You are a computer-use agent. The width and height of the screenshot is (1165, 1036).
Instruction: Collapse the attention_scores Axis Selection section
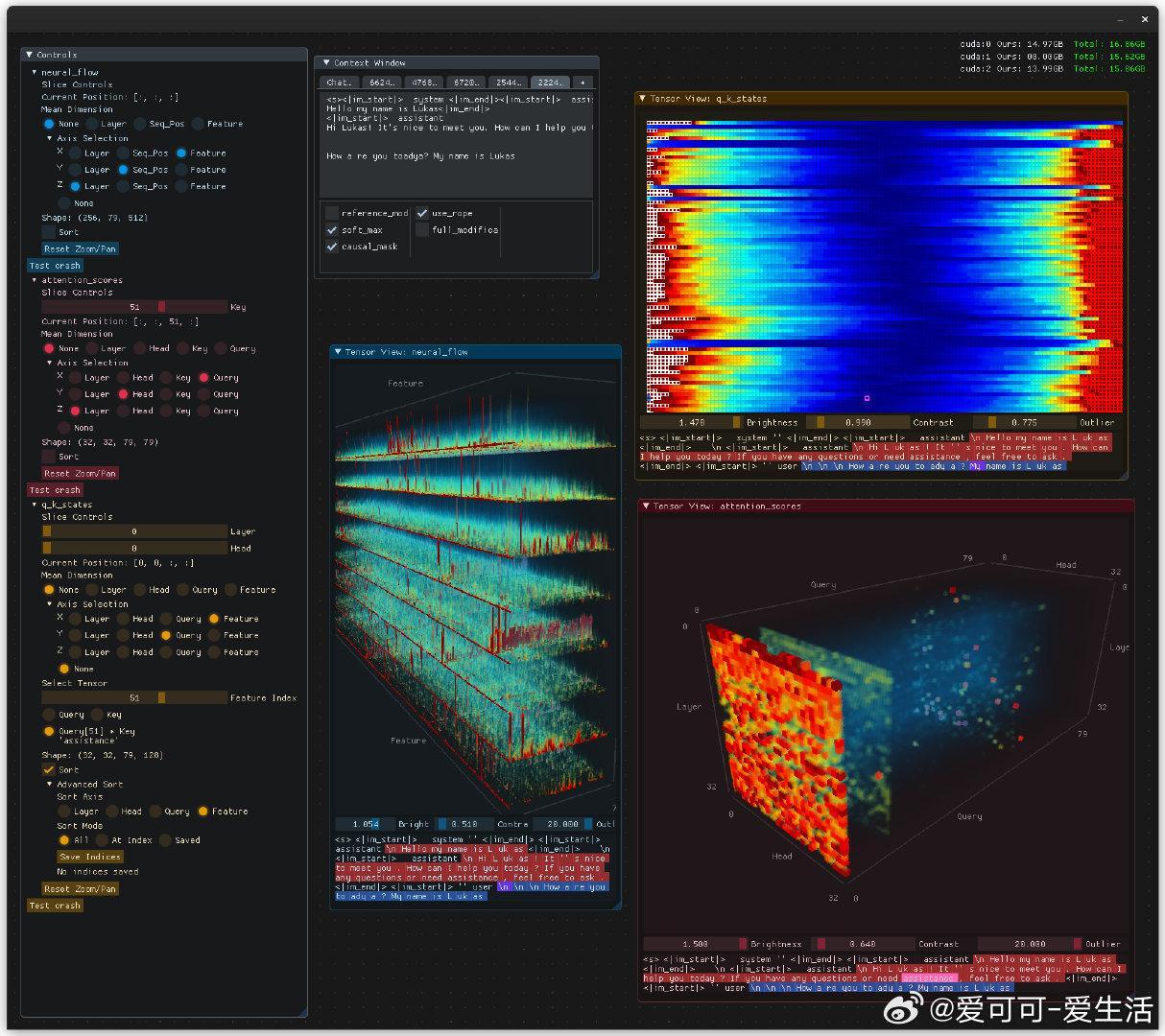(50, 363)
